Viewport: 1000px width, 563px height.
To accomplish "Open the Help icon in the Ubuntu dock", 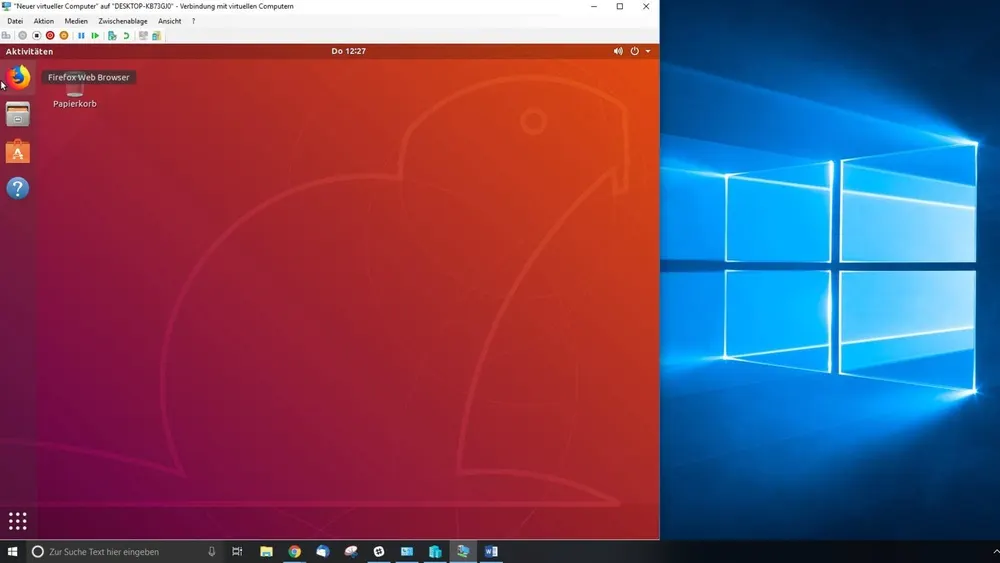I will (18, 188).
